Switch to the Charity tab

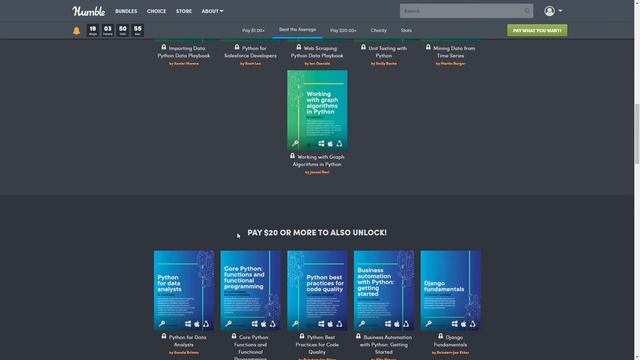coord(378,30)
